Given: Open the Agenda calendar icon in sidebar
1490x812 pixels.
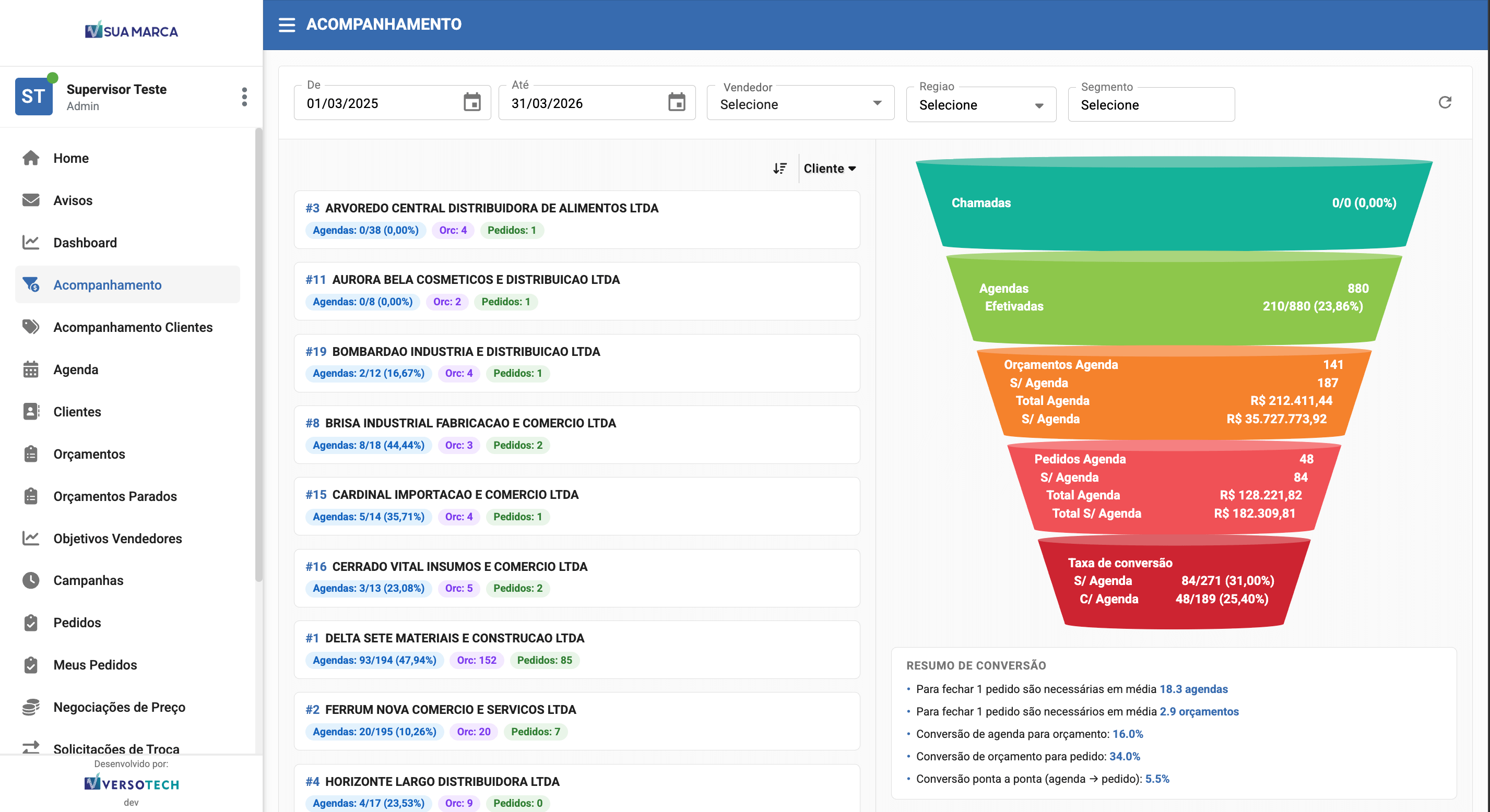Looking at the screenshot, I should tap(31, 369).
